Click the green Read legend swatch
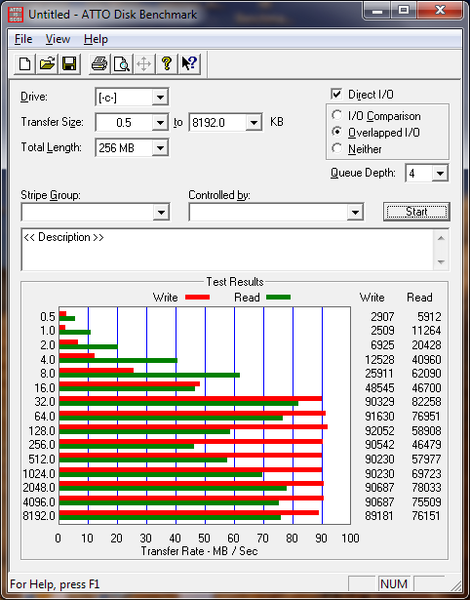The height and width of the screenshot is (600, 470). (278, 297)
